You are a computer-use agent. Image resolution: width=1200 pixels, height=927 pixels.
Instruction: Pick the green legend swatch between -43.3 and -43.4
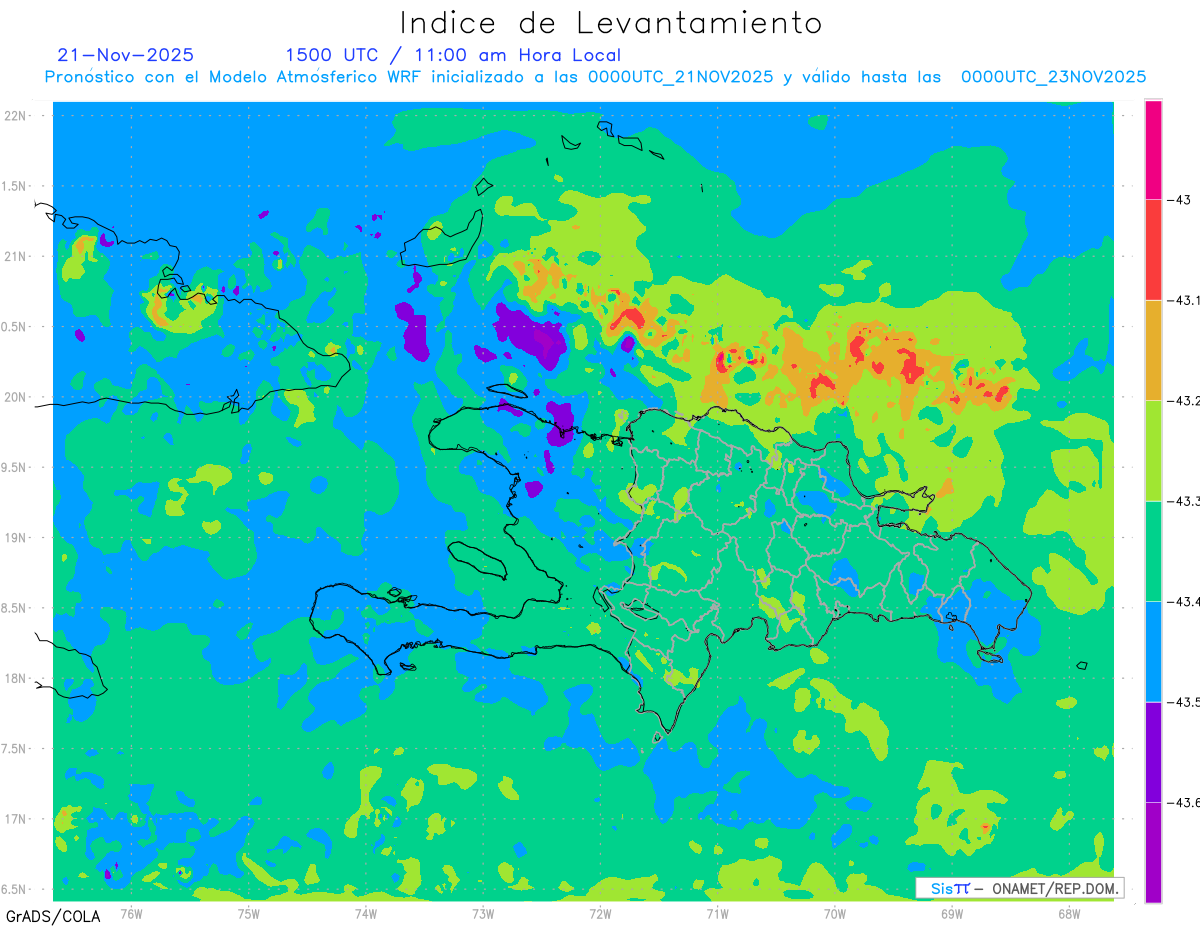1153,551
